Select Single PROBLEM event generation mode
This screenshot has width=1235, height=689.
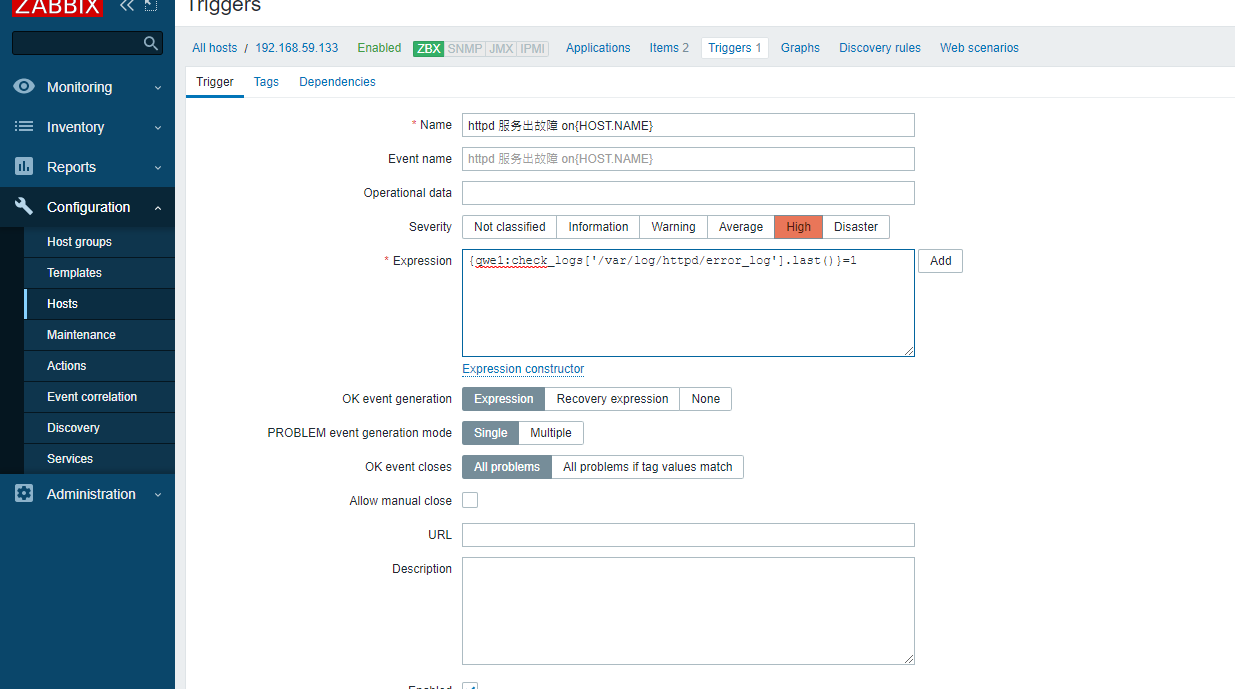[490, 433]
